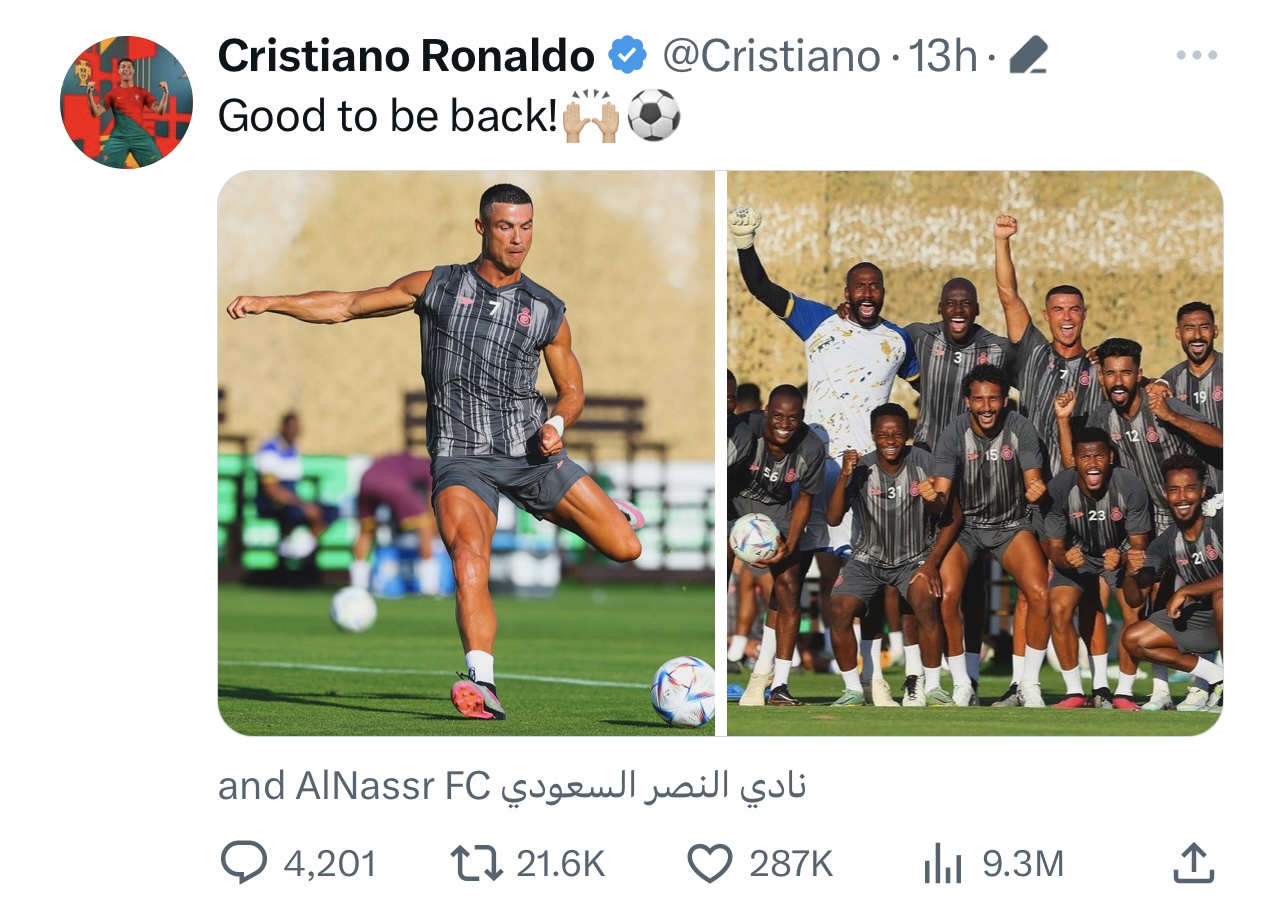The image size is (1284, 907).
Task: Open view analytics bar chart icon
Action: point(942,864)
